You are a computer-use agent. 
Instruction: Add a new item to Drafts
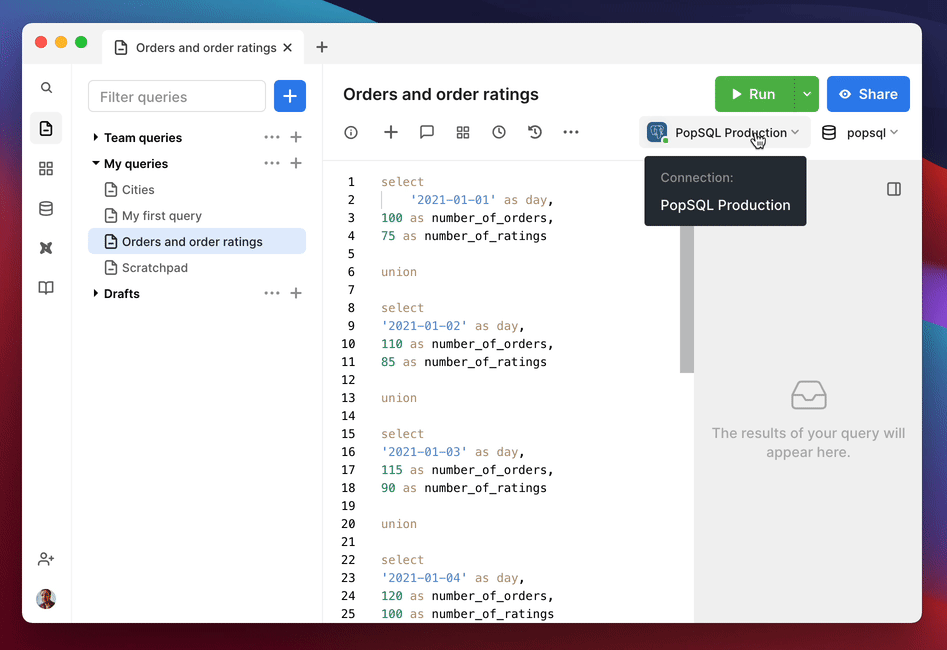(x=296, y=293)
